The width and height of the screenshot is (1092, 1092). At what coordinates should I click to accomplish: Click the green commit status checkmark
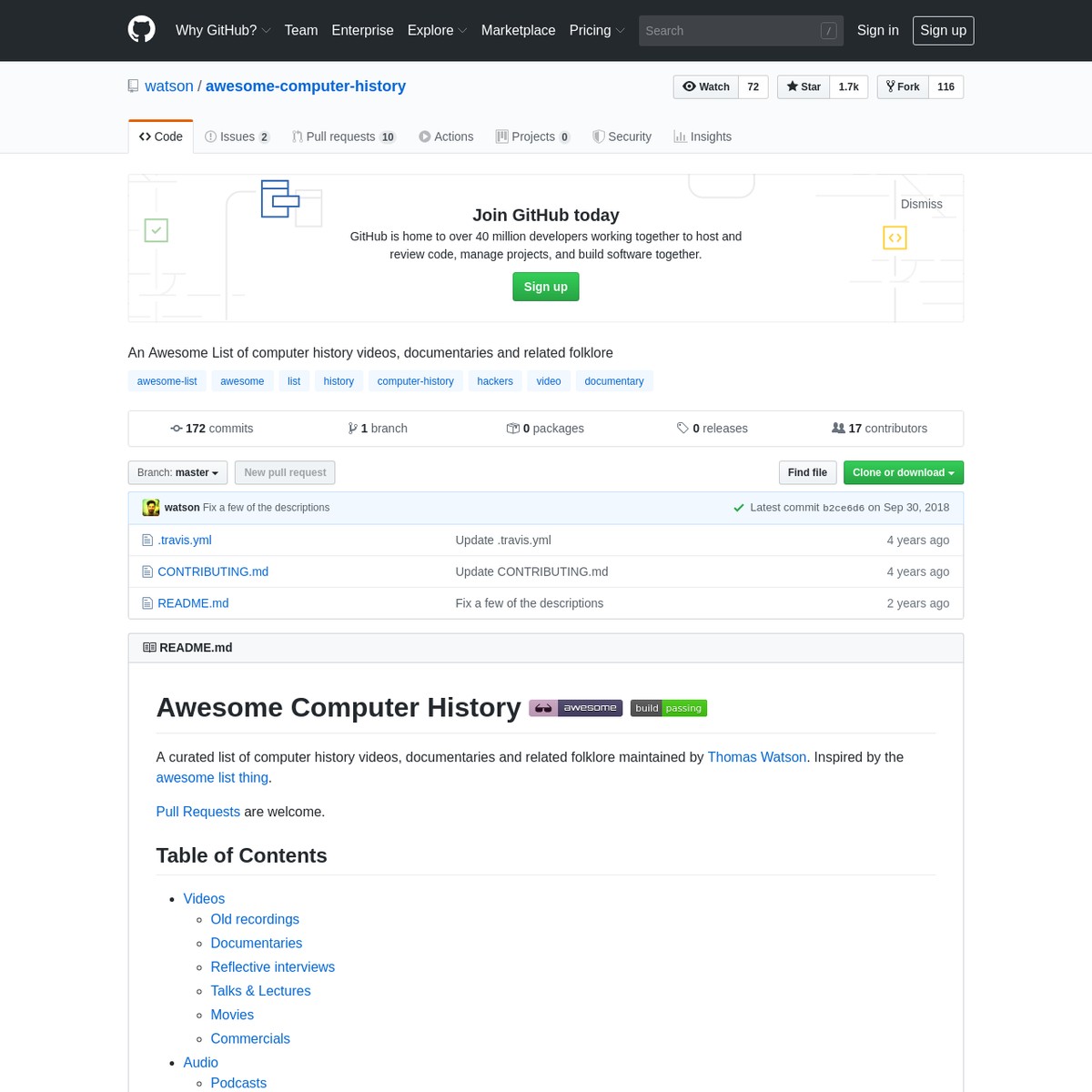pyautogui.click(x=739, y=508)
